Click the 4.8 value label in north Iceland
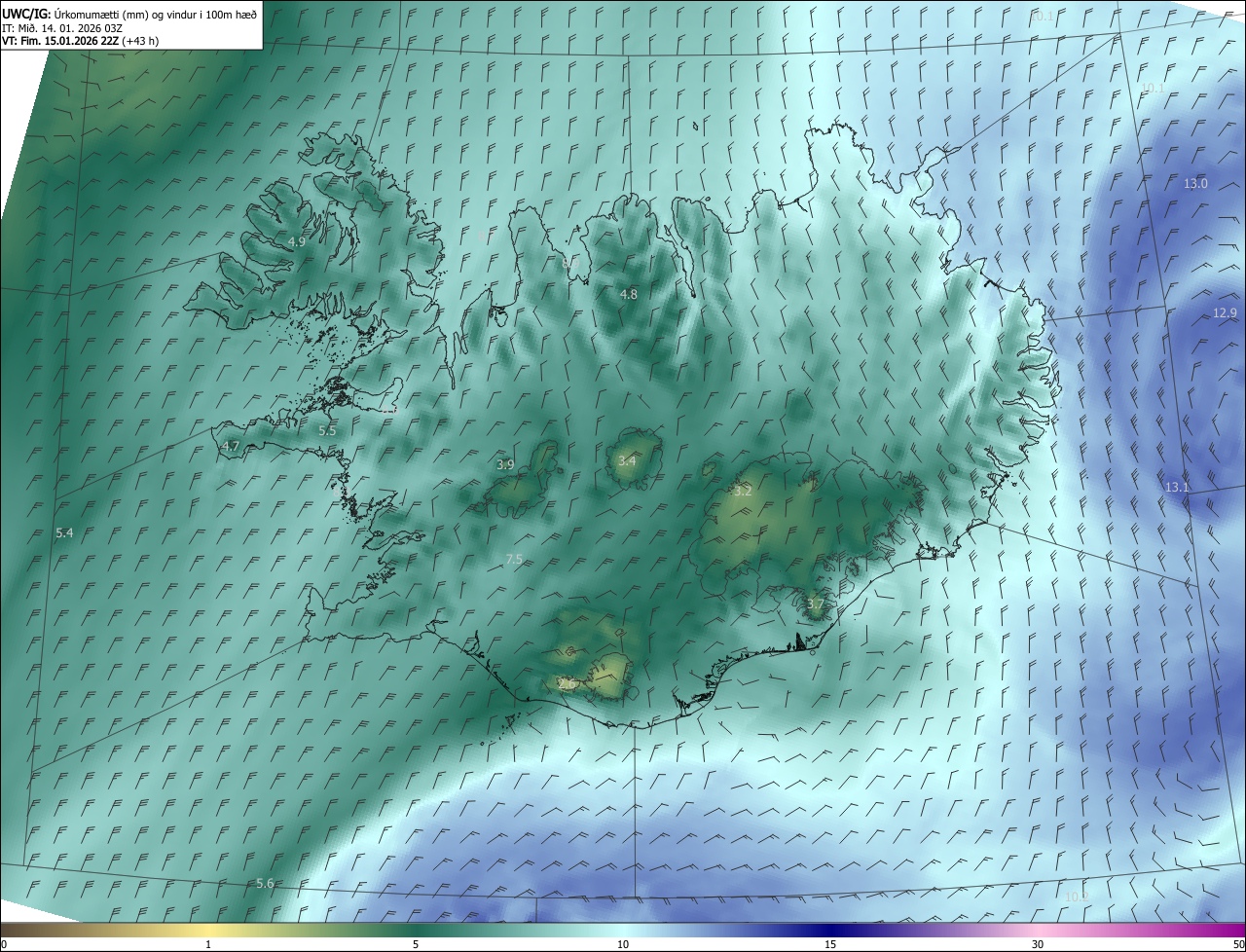Screen dimensions: 1246x952 [629, 294]
